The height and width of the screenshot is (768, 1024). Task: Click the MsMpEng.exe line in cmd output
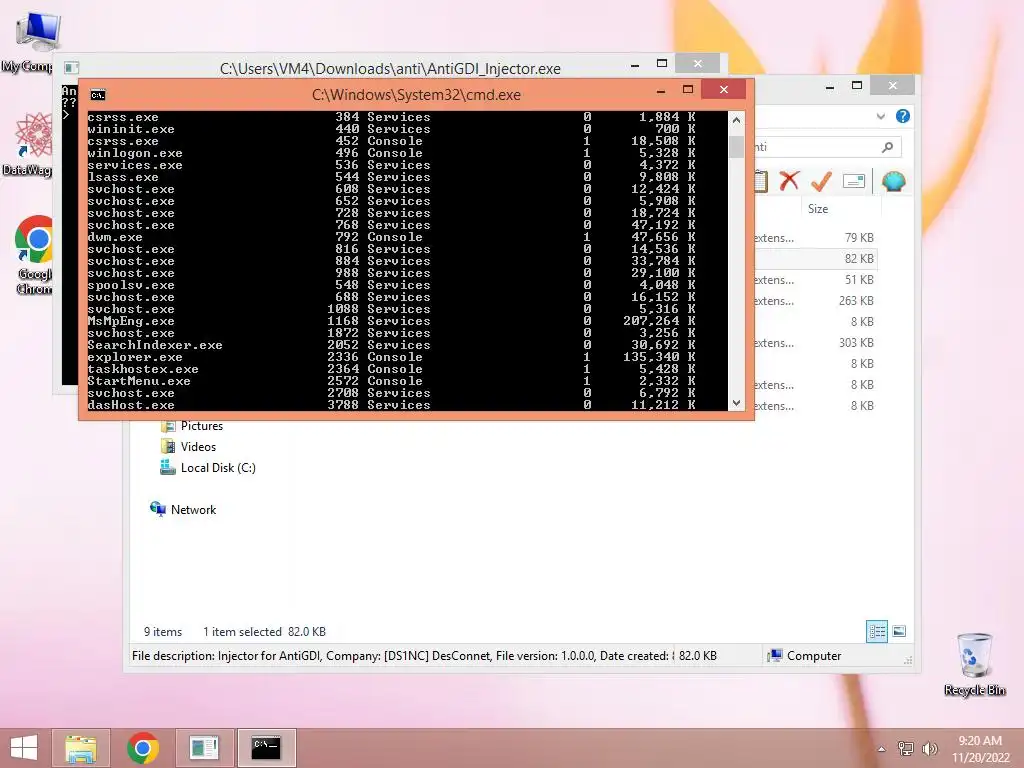[392, 321]
